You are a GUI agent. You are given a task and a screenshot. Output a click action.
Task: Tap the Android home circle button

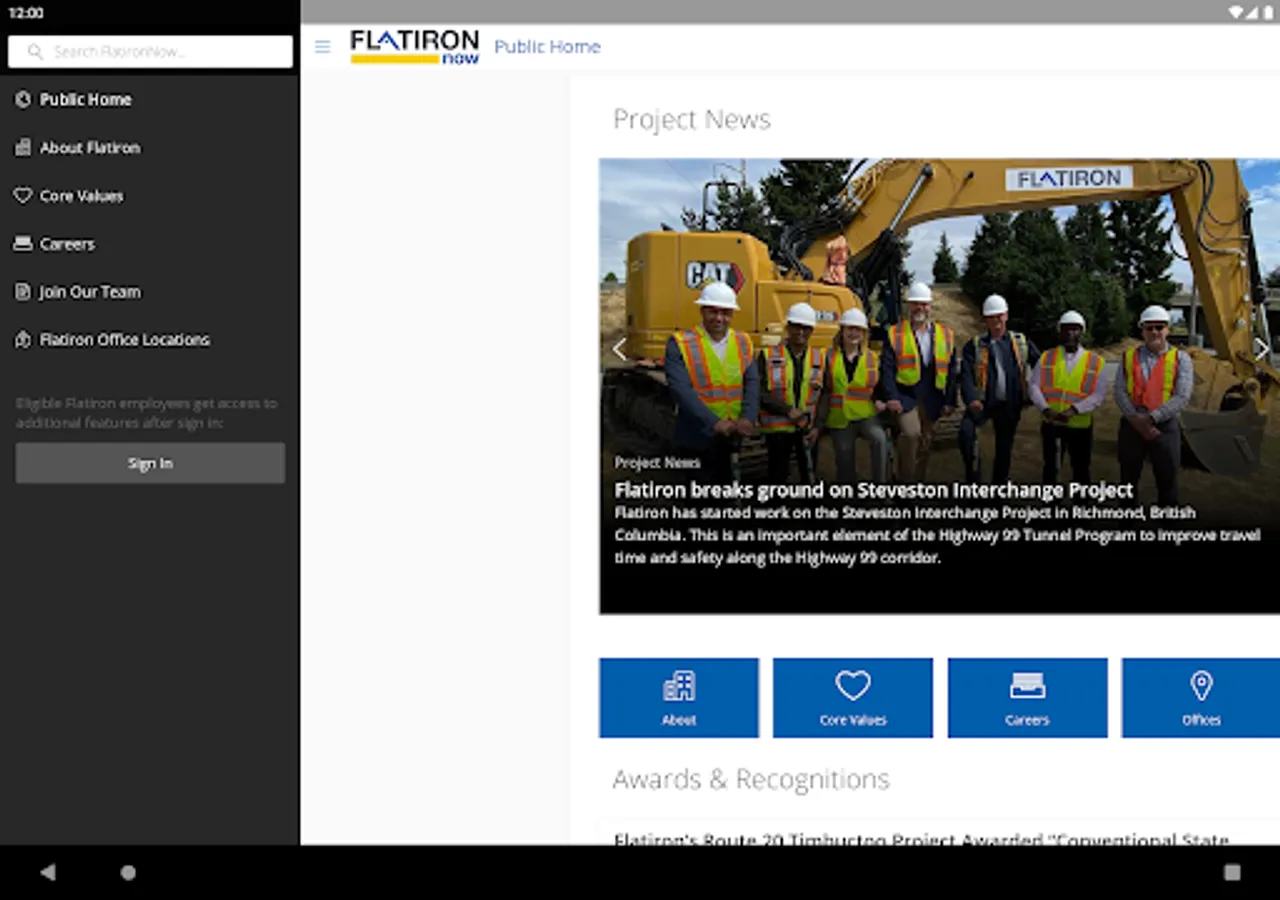click(128, 872)
